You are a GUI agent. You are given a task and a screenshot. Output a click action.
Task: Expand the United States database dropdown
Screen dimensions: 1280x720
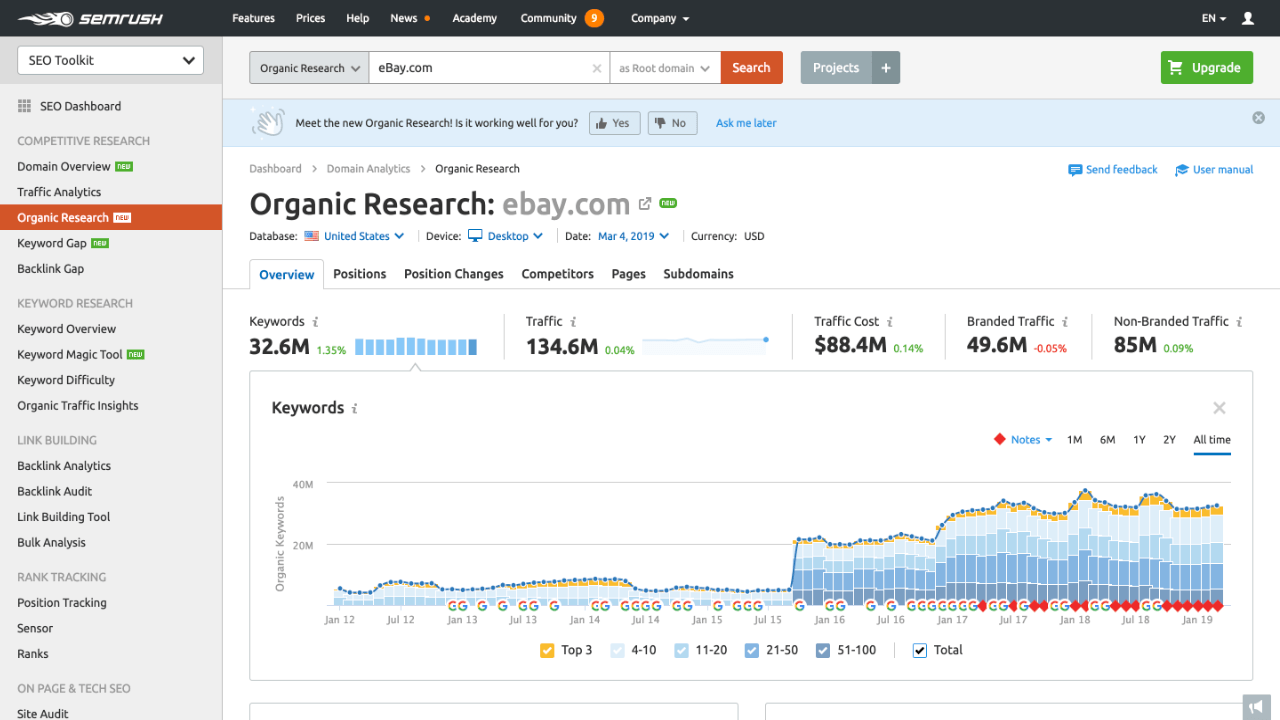pos(364,237)
